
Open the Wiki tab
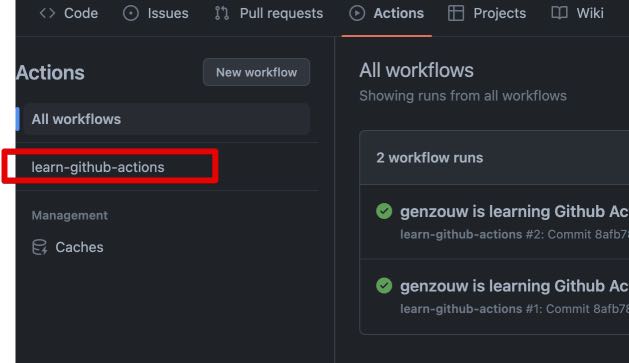(x=578, y=13)
